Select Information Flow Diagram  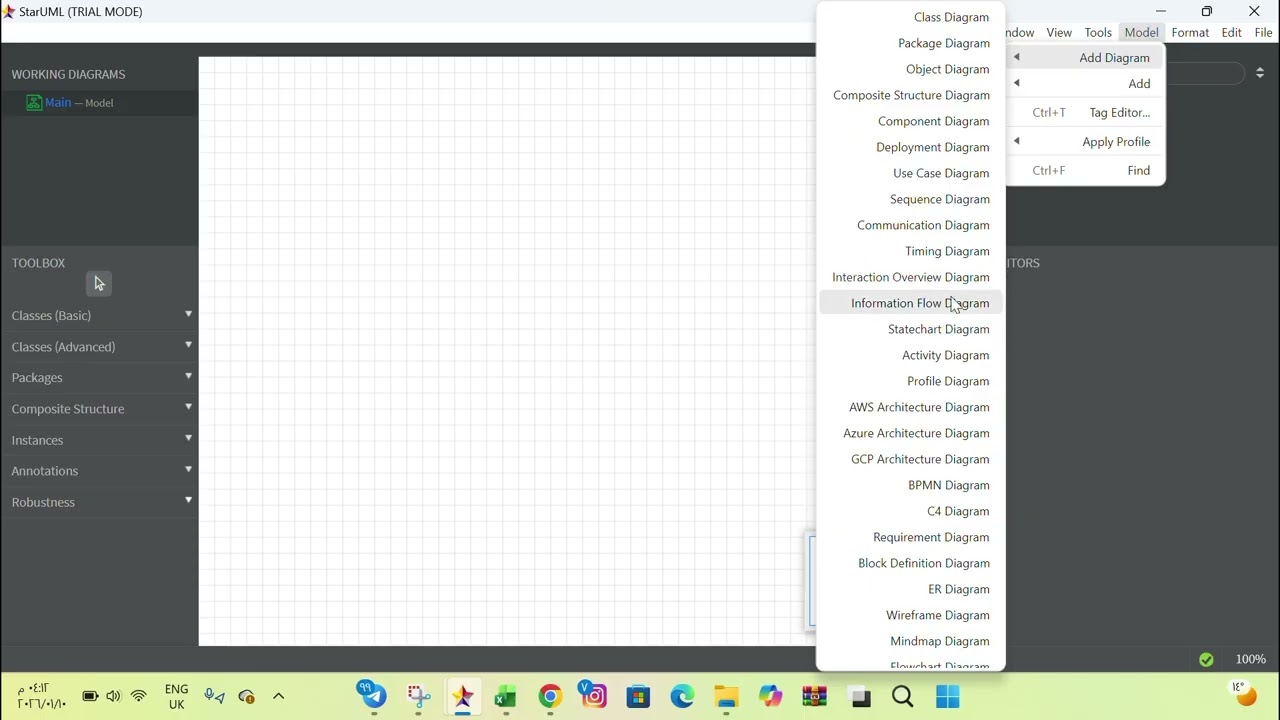click(x=911, y=303)
